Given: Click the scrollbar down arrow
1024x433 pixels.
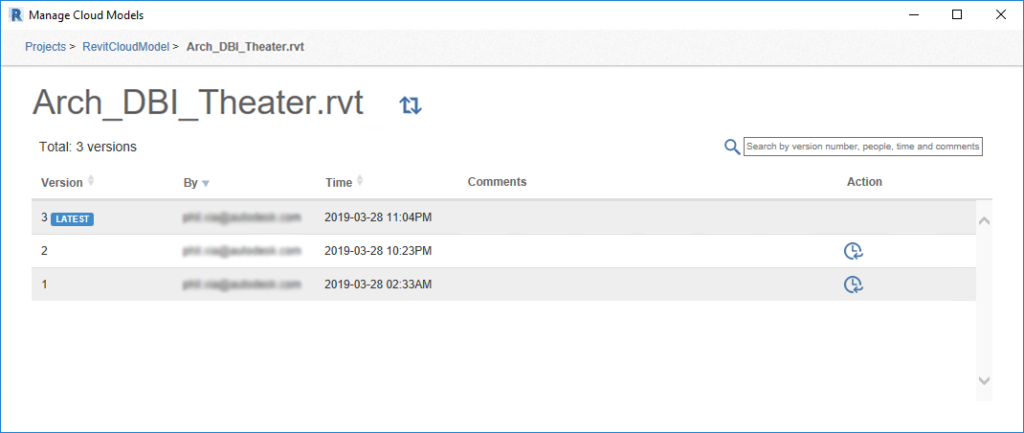Looking at the screenshot, I should click(984, 380).
